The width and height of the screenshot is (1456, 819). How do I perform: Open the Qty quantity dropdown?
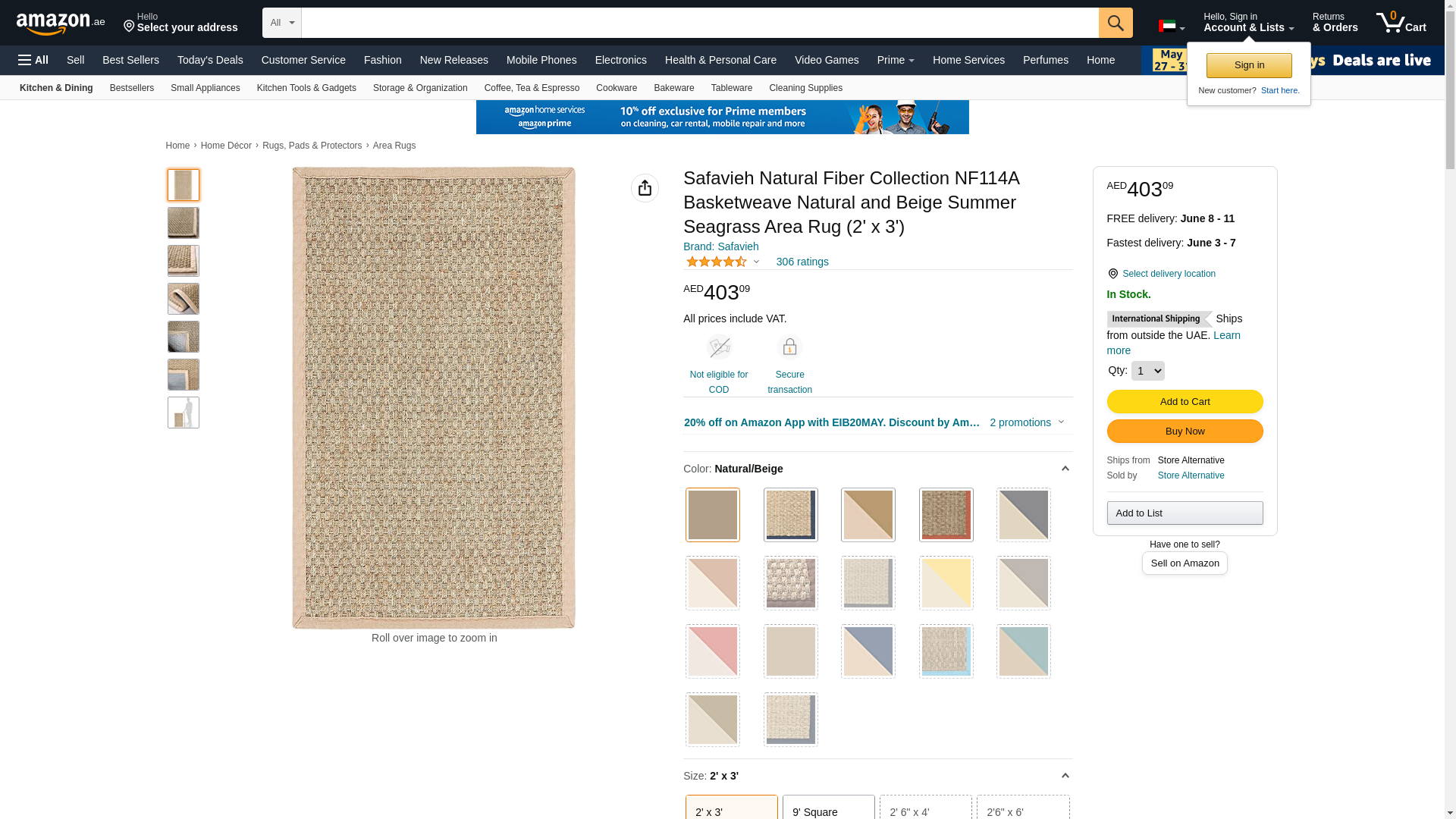[1147, 371]
